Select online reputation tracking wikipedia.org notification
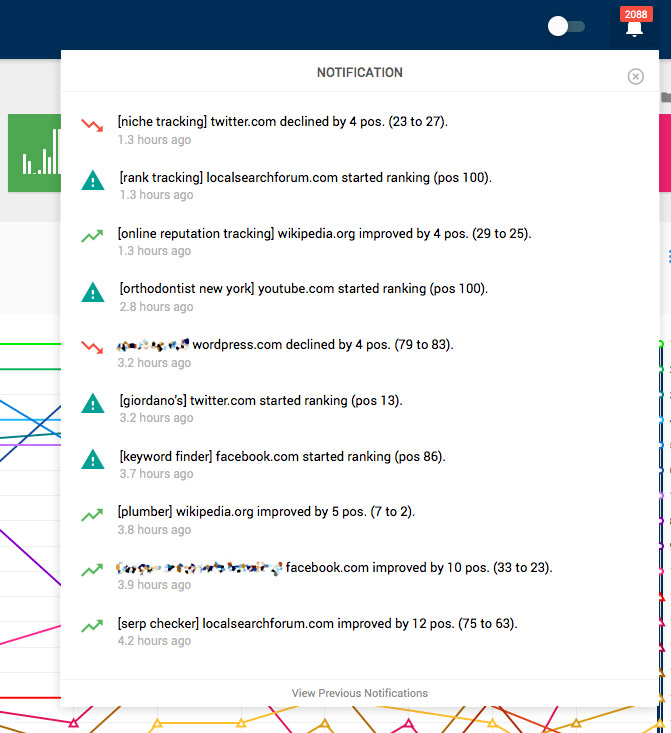Screen dimensions: 671x733 pos(324,234)
